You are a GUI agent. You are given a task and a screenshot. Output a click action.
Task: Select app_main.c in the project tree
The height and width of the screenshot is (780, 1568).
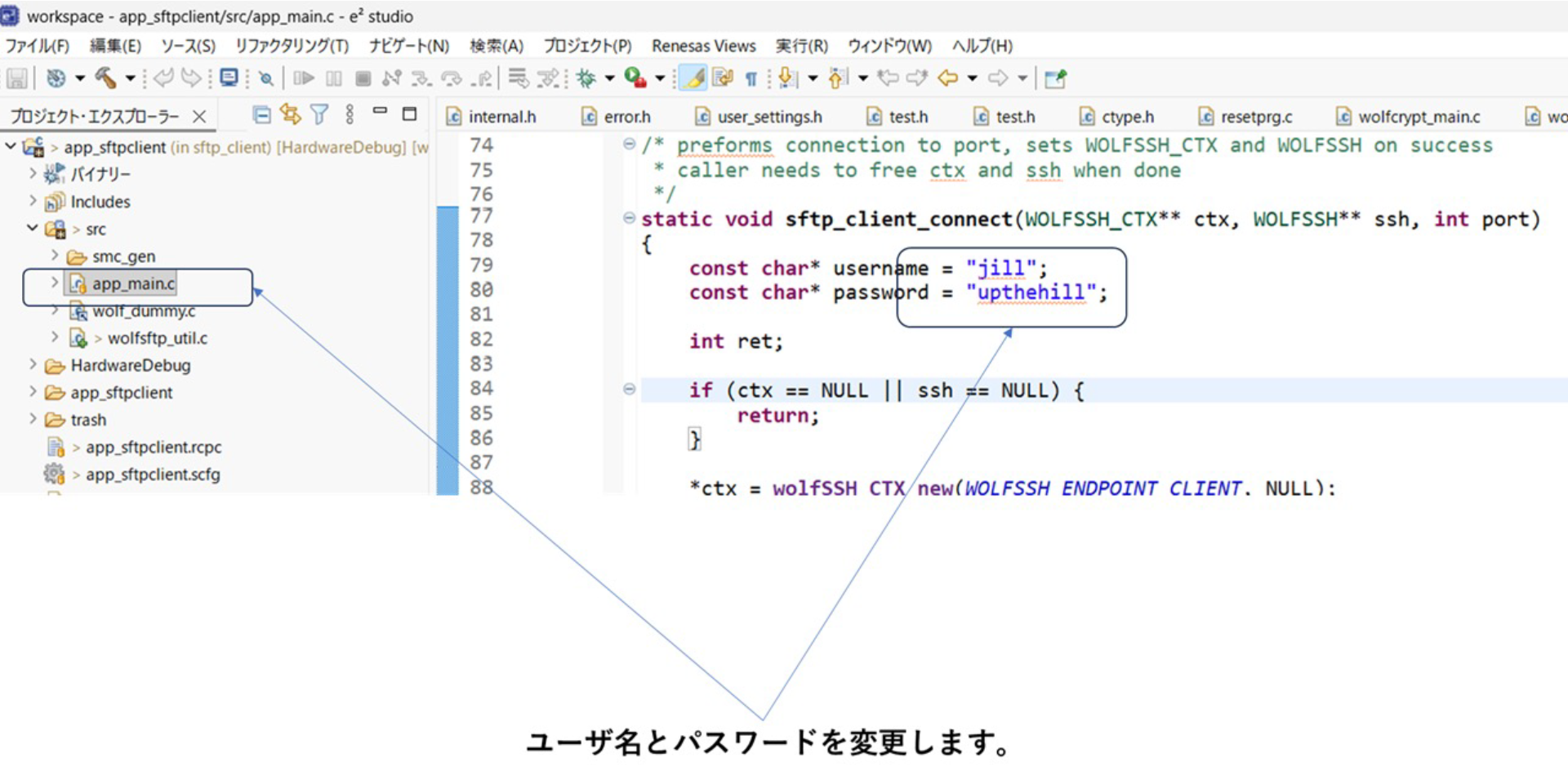[x=133, y=283]
